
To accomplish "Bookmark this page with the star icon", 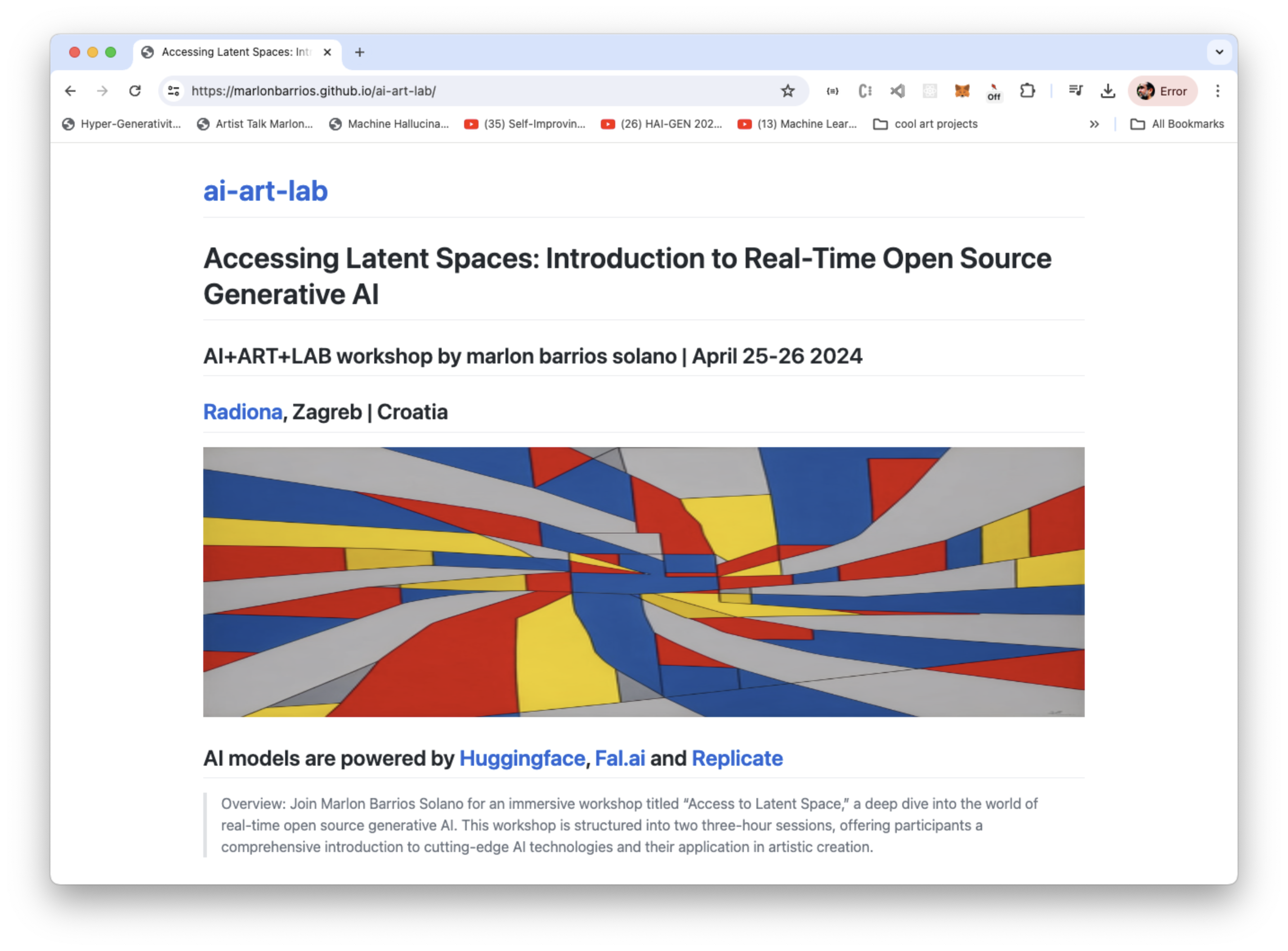I will (x=787, y=91).
